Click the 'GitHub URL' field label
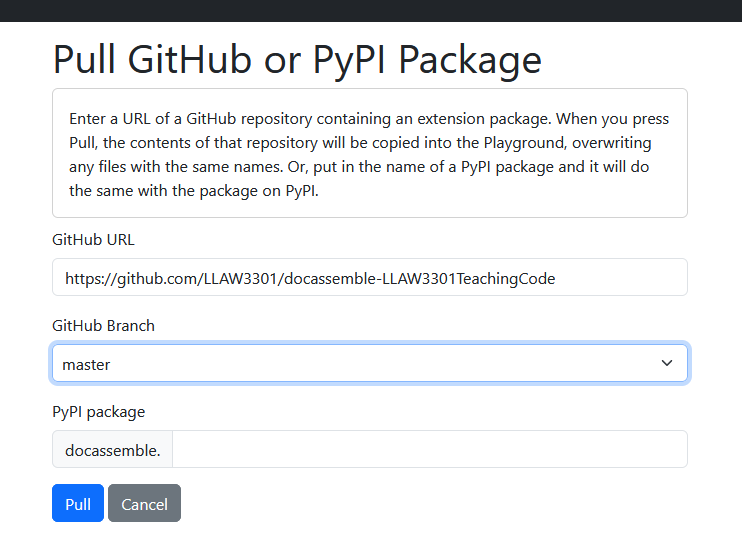 [93, 240]
